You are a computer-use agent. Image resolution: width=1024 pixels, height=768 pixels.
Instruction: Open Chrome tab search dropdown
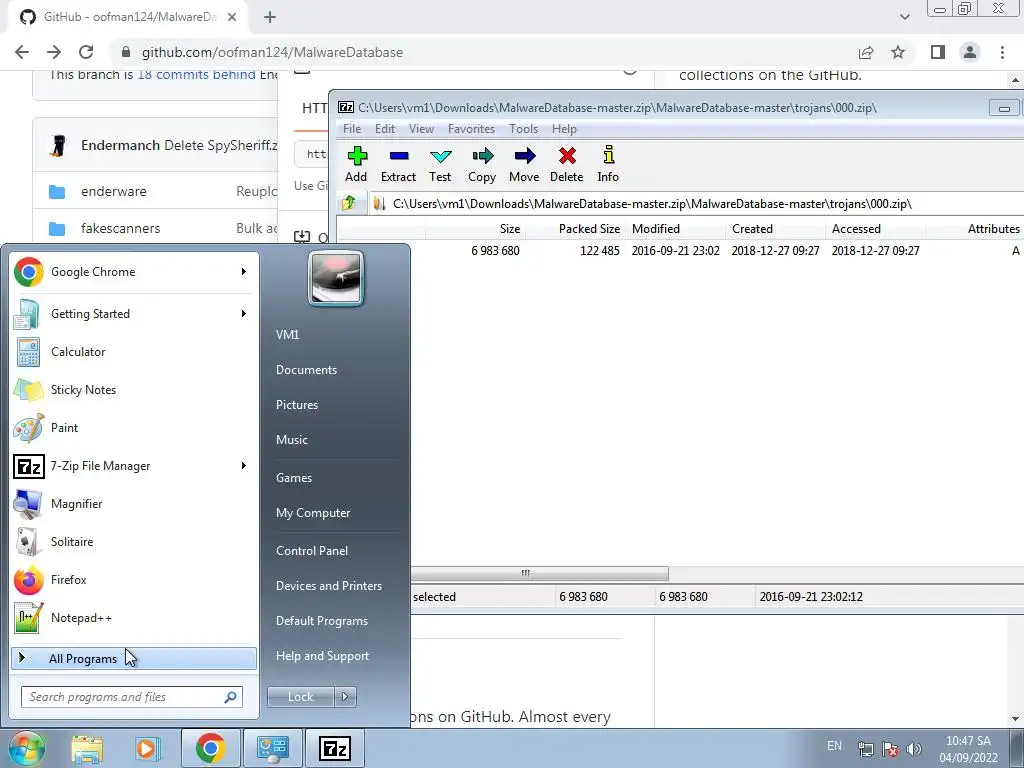(904, 17)
